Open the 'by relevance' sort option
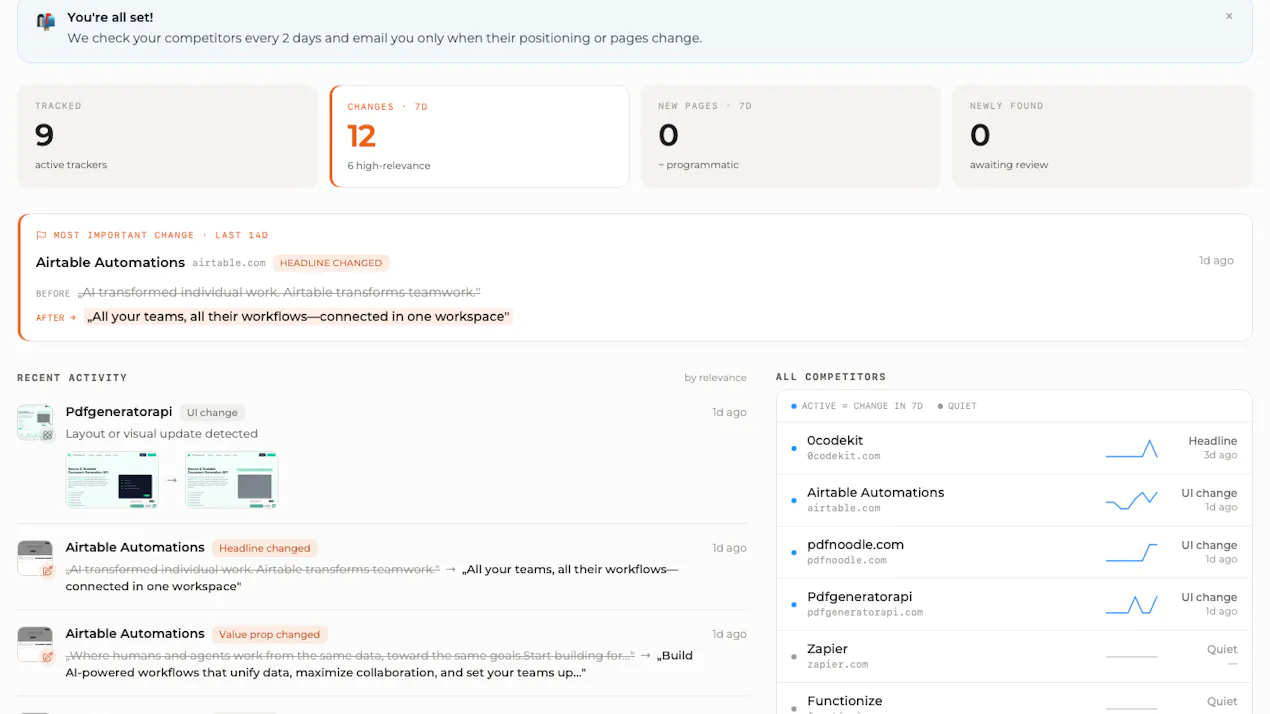The width and height of the screenshot is (1270, 714). [x=715, y=378]
